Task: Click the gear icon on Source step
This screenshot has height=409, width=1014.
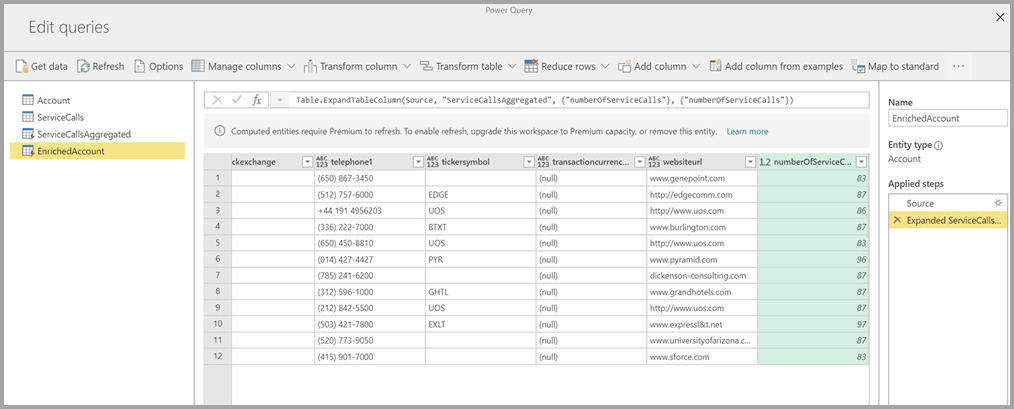Action: 996,203
